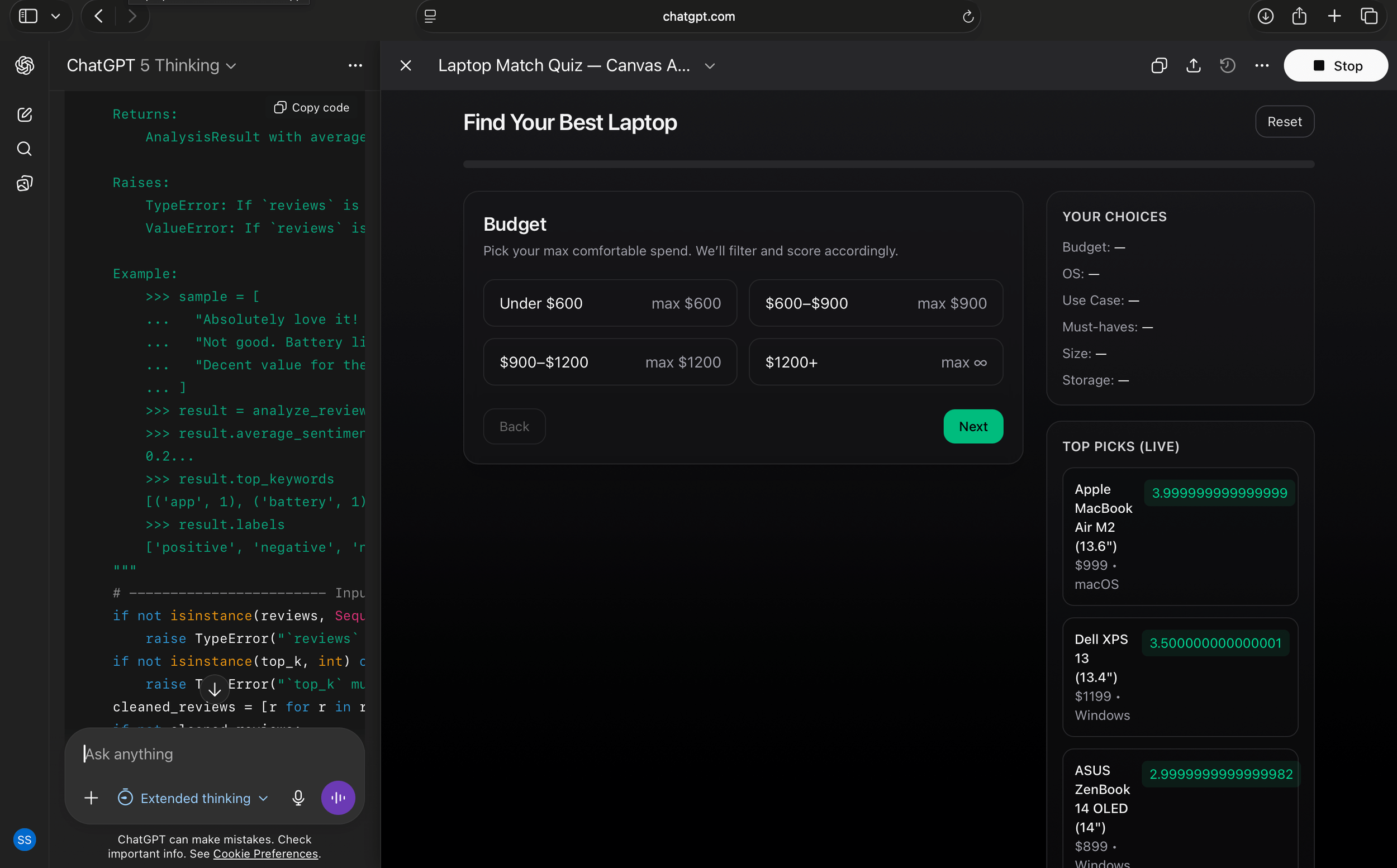Click the canvas copy icon
Viewport: 1397px width, 868px height.
[x=1159, y=65]
